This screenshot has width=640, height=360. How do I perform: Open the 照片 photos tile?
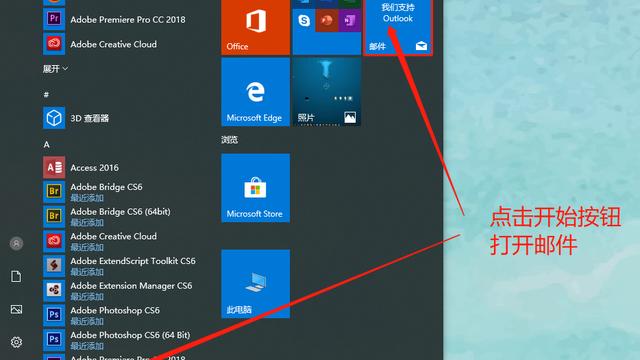coord(327,92)
